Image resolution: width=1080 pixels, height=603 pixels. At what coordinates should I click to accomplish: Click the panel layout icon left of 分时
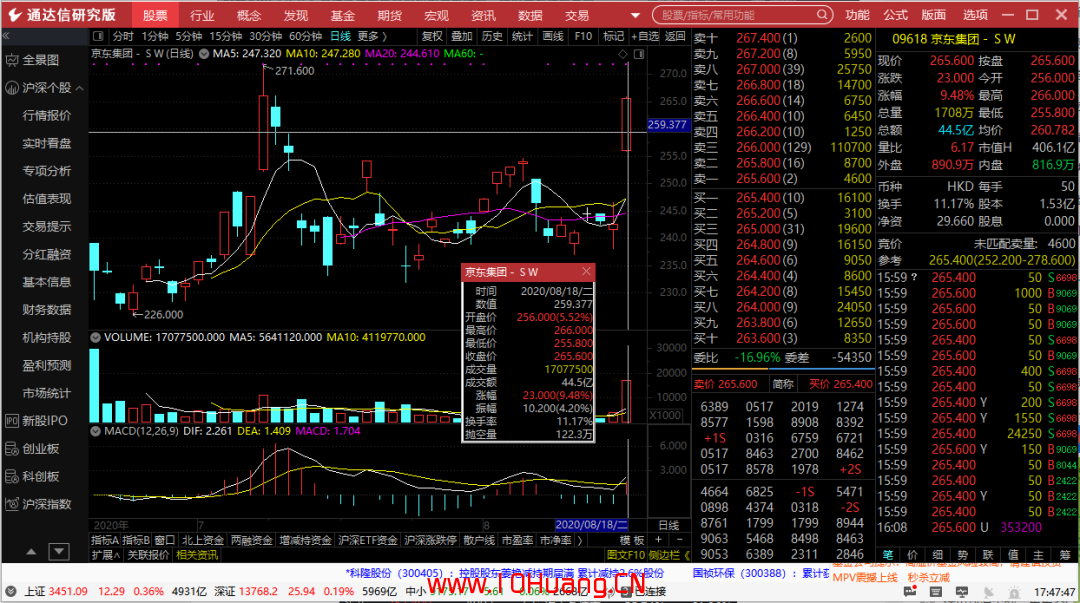pos(98,36)
